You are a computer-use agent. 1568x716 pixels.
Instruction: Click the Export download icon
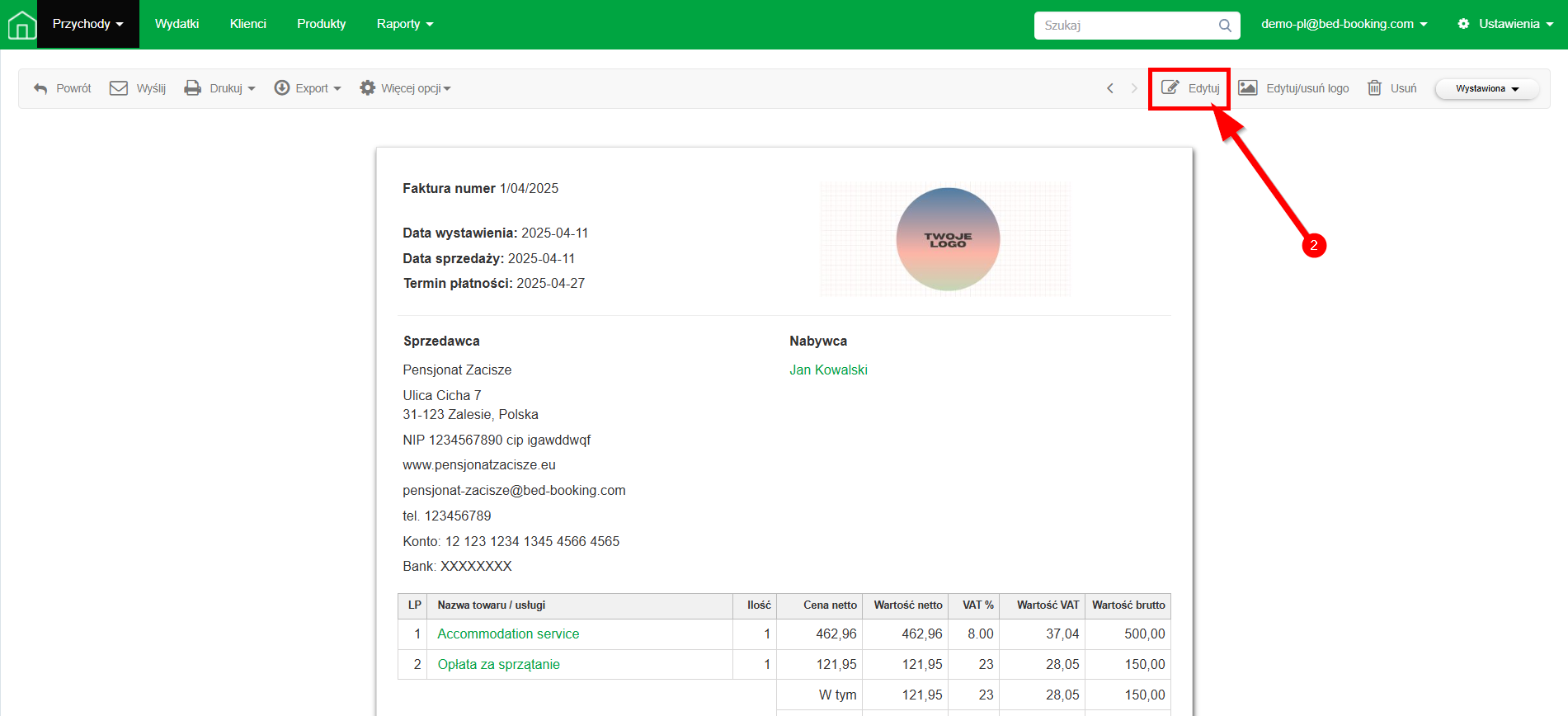pyautogui.click(x=282, y=88)
